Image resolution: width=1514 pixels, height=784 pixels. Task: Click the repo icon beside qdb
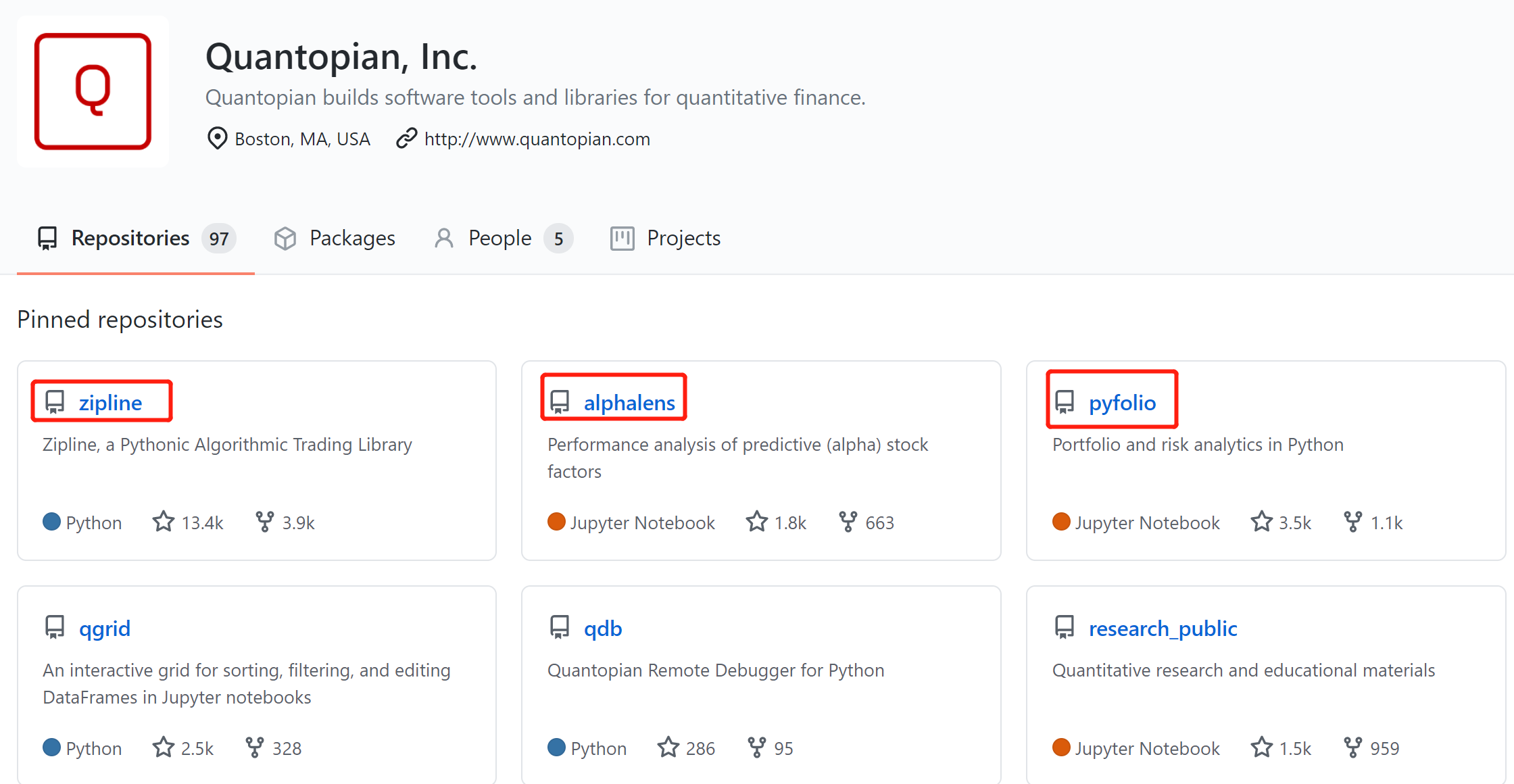click(x=560, y=627)
